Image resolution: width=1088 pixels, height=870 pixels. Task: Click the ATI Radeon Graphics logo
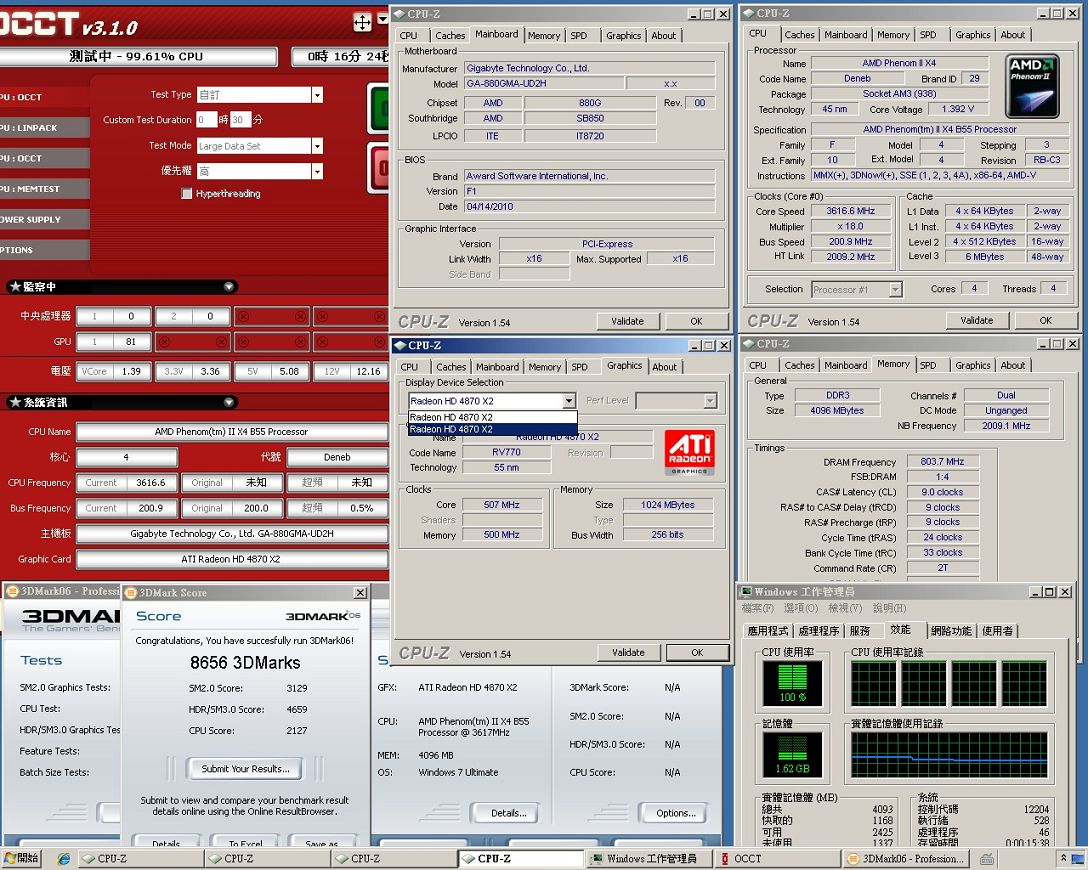(689, 452)
